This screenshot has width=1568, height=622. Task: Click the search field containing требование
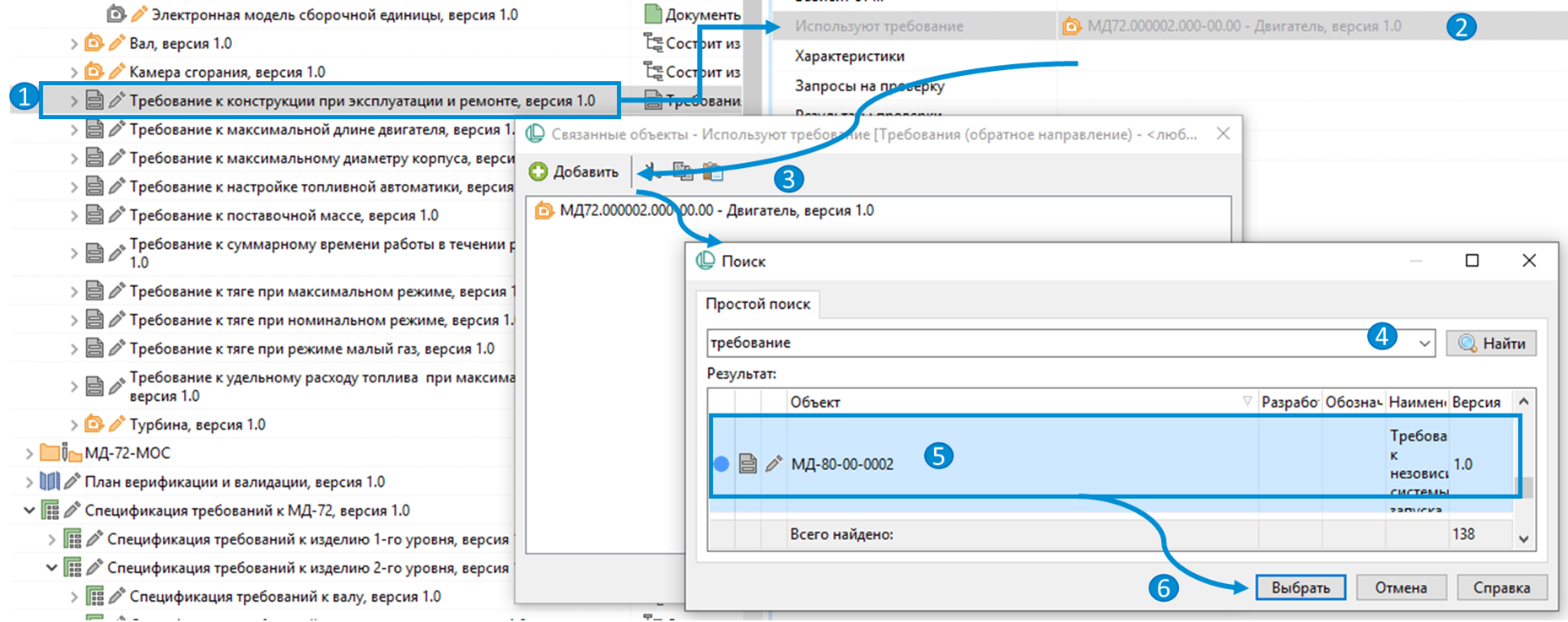click(x=1030, y=343)
